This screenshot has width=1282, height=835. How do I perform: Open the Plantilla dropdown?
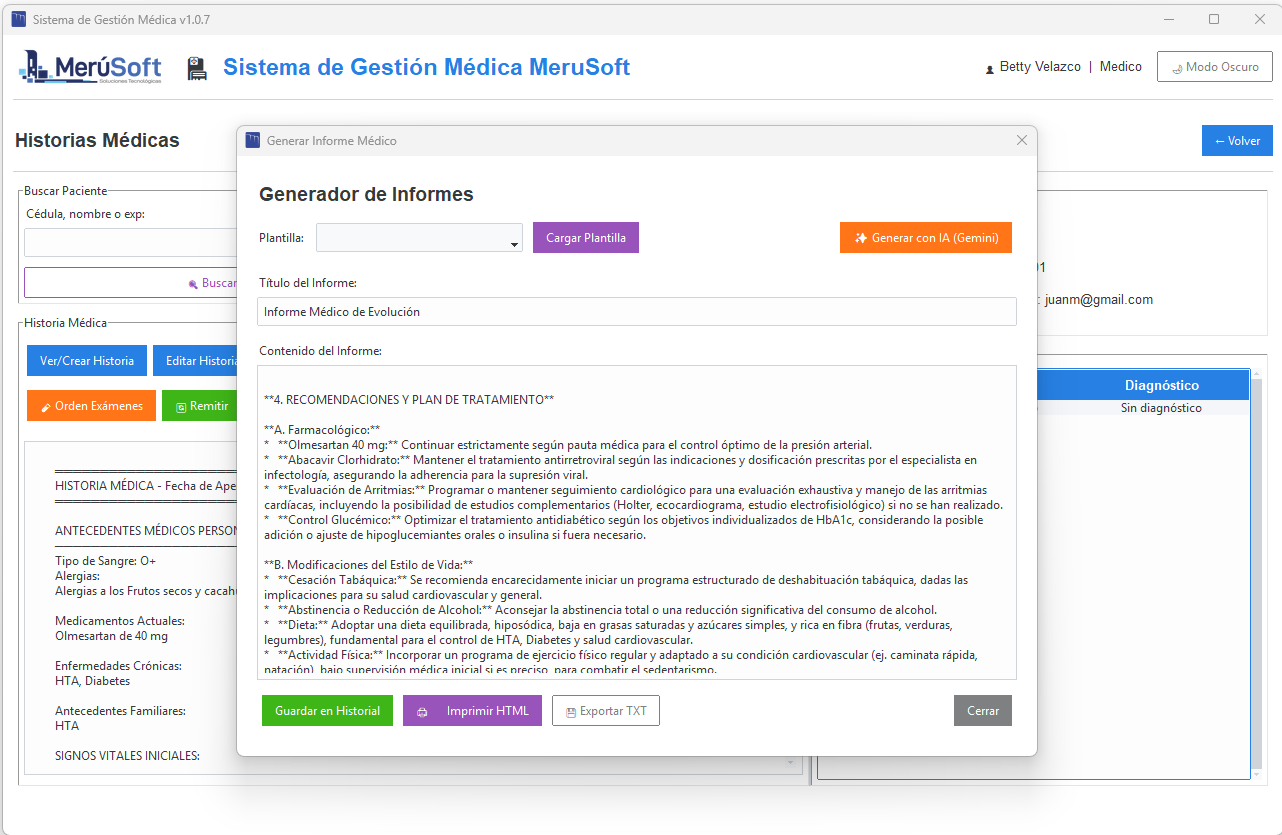pos(419,238)
